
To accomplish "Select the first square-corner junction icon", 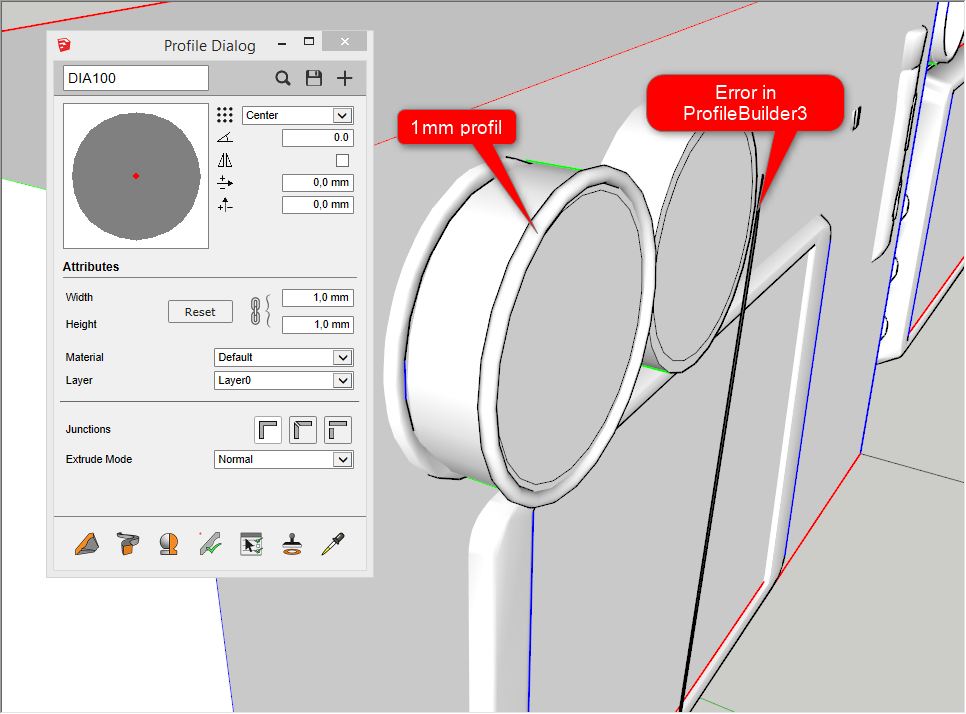I will tap(268, 430).
